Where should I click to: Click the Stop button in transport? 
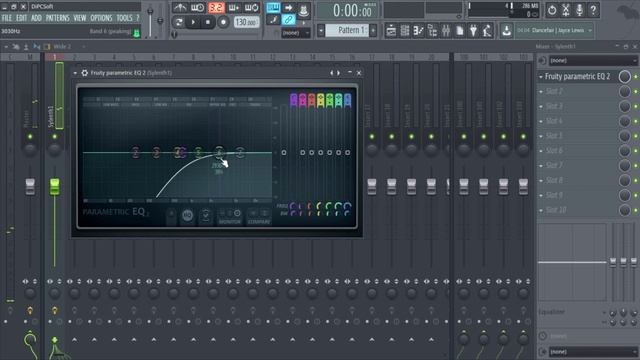(208, 22)
